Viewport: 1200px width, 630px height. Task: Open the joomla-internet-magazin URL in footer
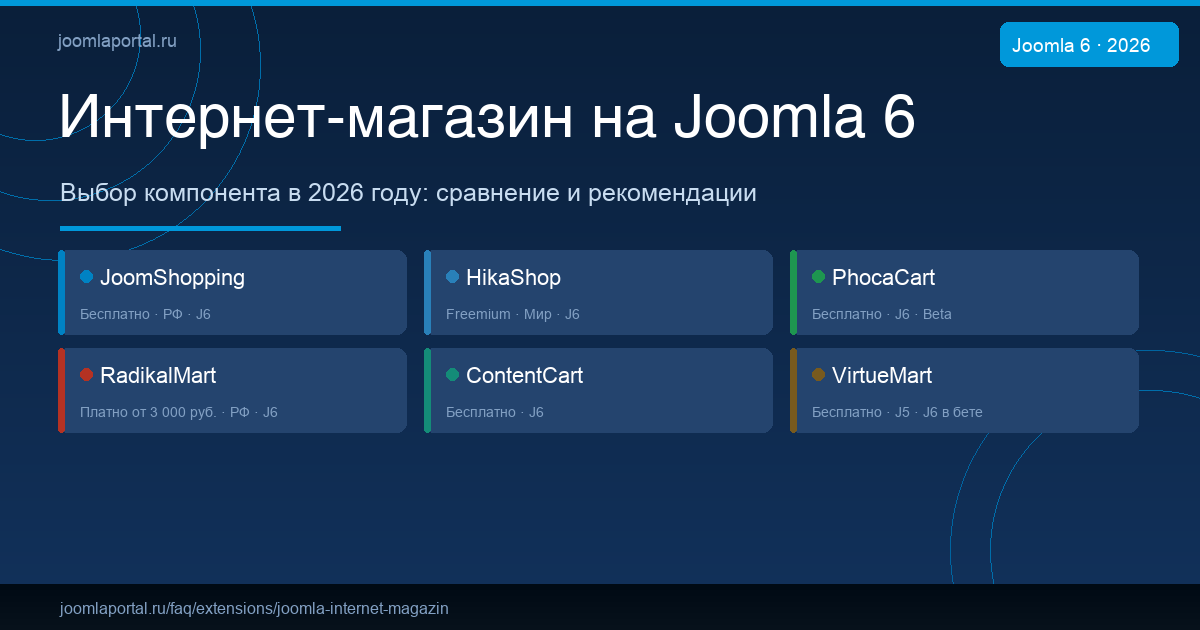(x=254, y=608)
